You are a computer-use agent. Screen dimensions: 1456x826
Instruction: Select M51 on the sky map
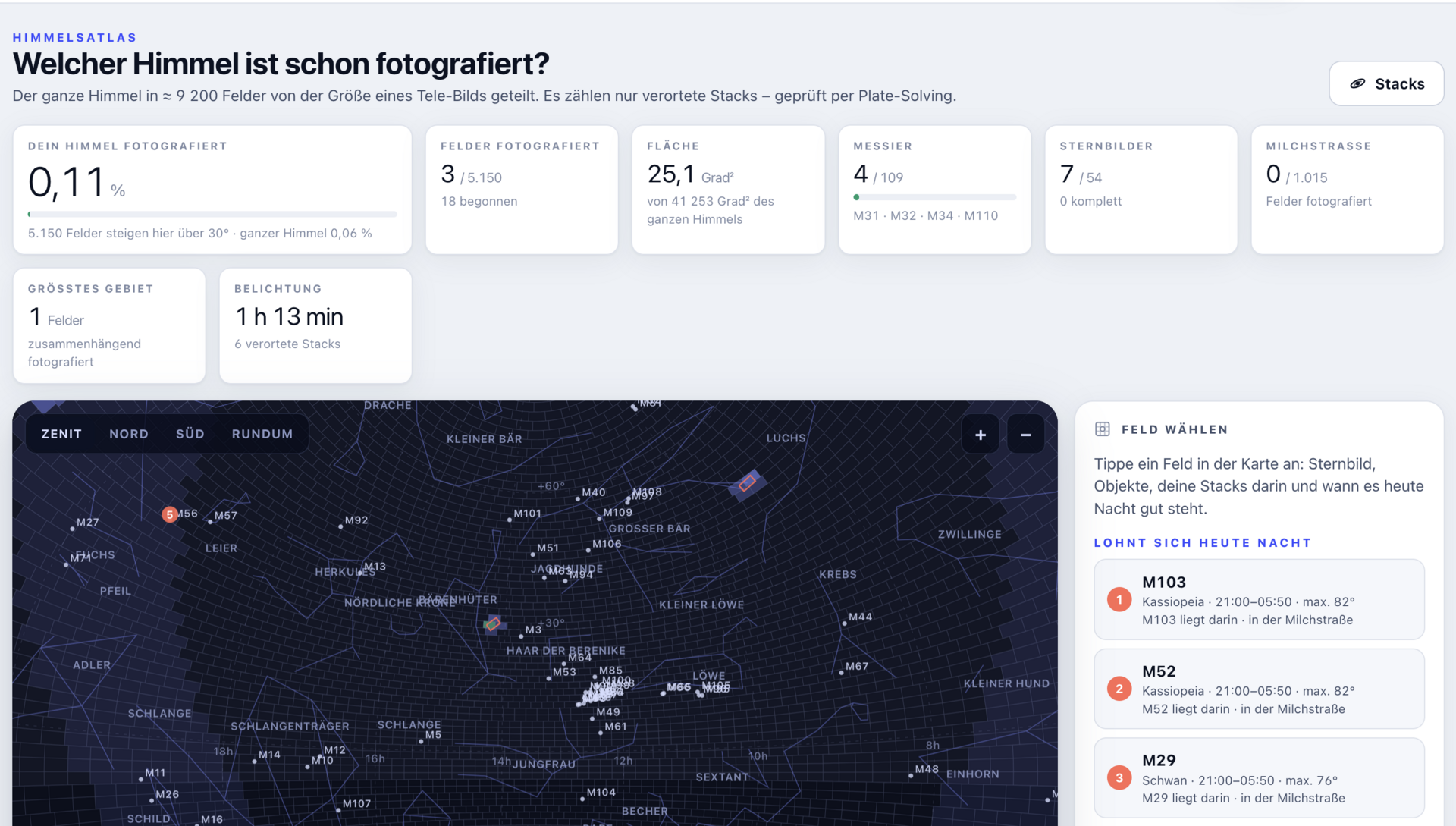coord(532,554)
